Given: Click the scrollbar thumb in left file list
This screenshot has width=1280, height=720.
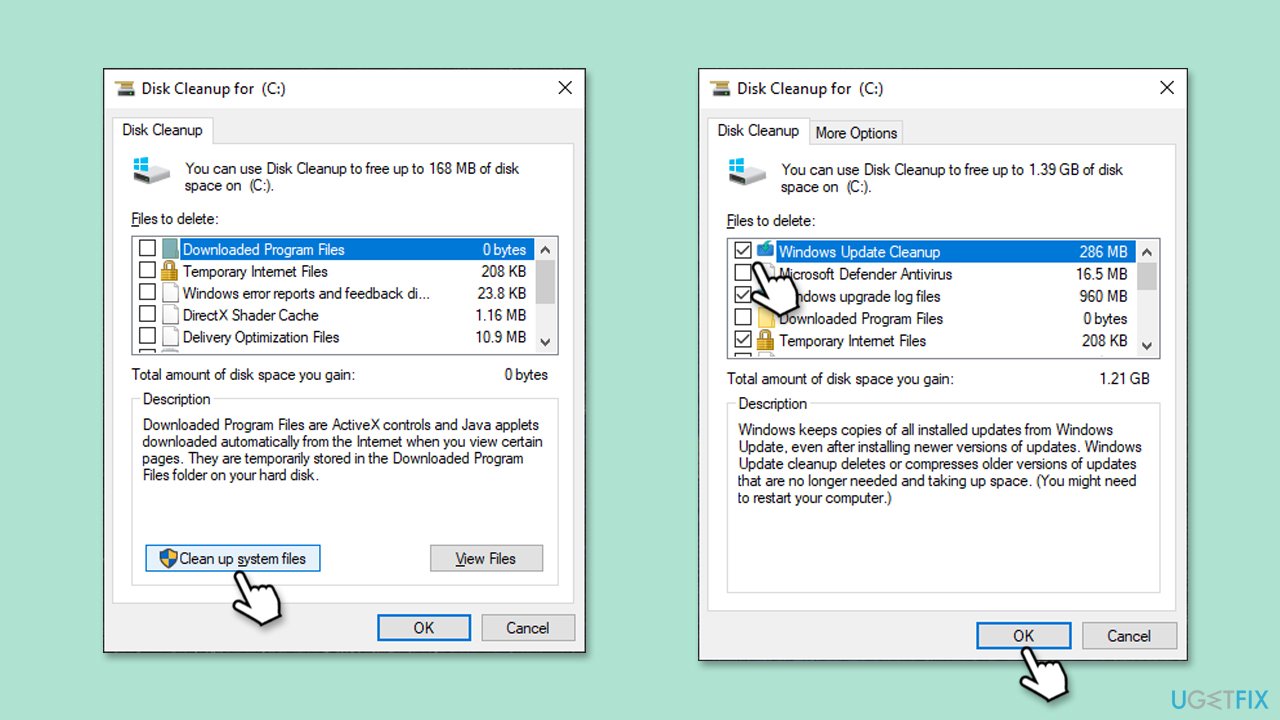Looking at the screenshot, I should pos(545,281).
